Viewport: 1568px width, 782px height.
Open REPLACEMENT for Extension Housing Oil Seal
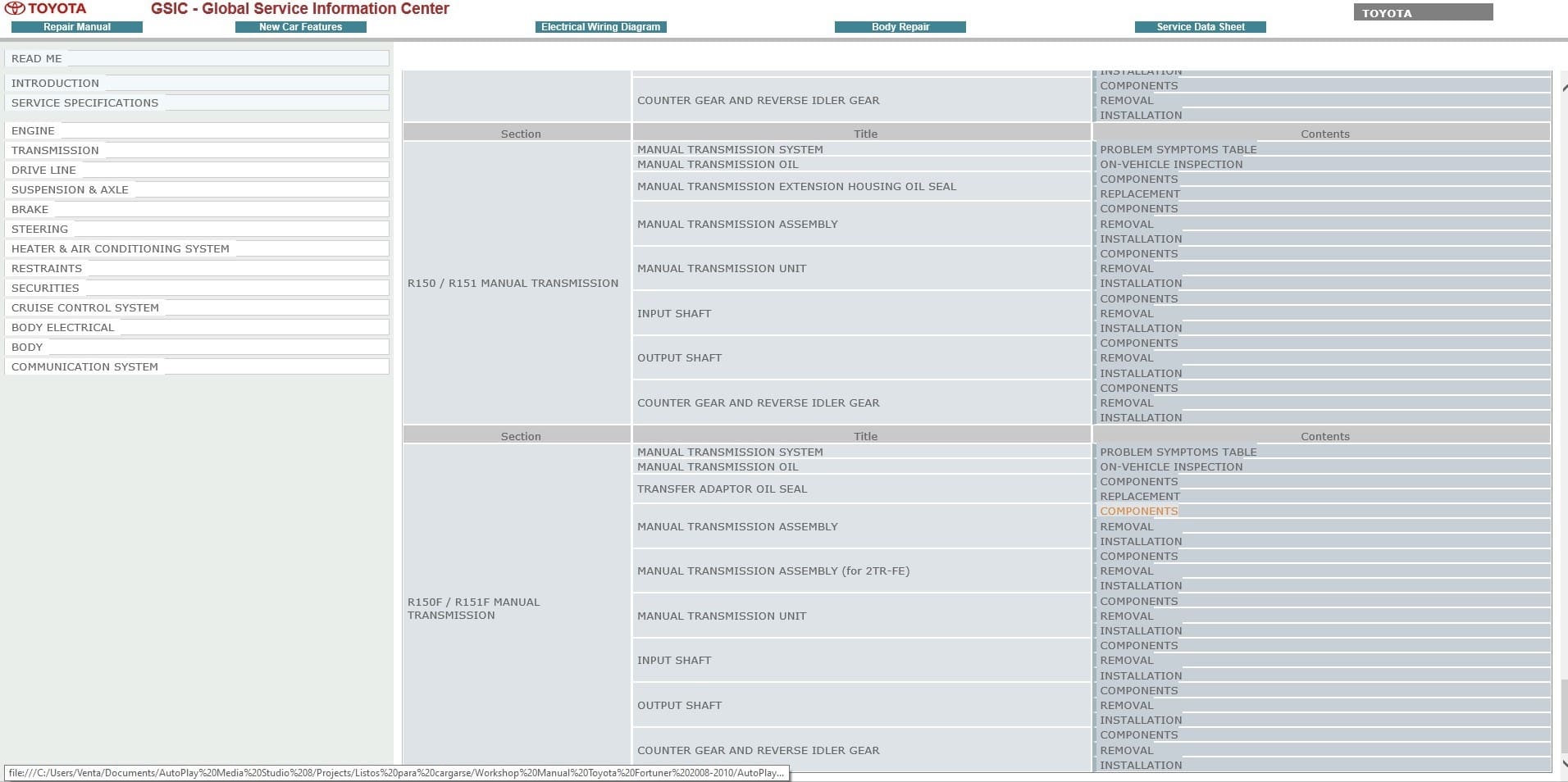1140,193
